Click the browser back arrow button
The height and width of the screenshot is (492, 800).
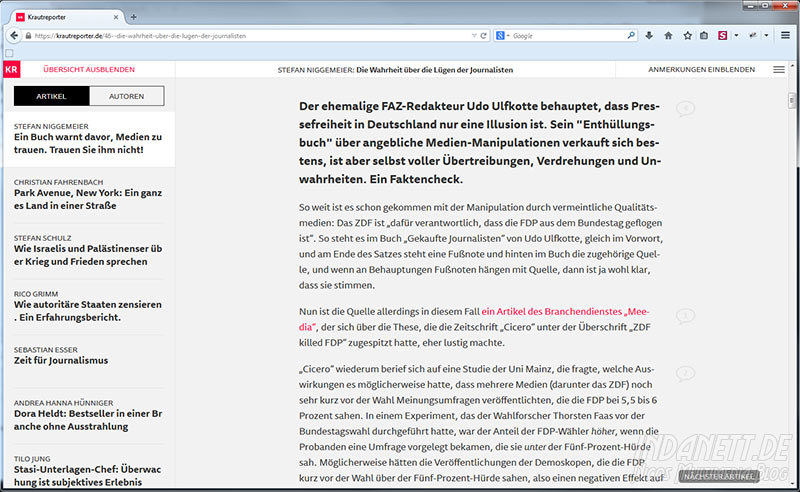pyautogui.click(x=14, y=36)
